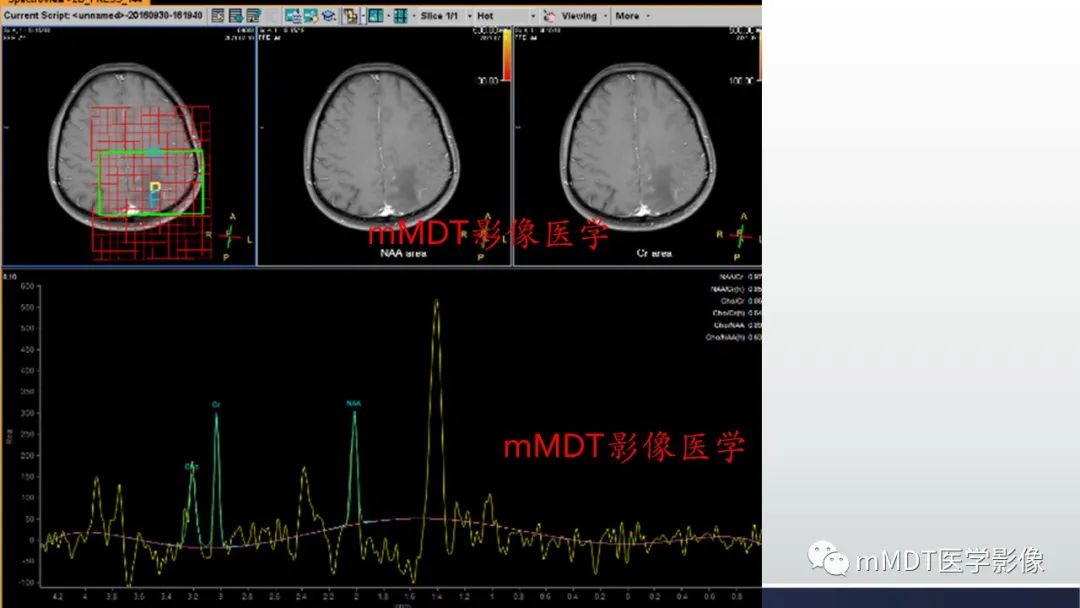
Task: Click the 600 label on the vertical axis
Action: [x=27, y=286]
